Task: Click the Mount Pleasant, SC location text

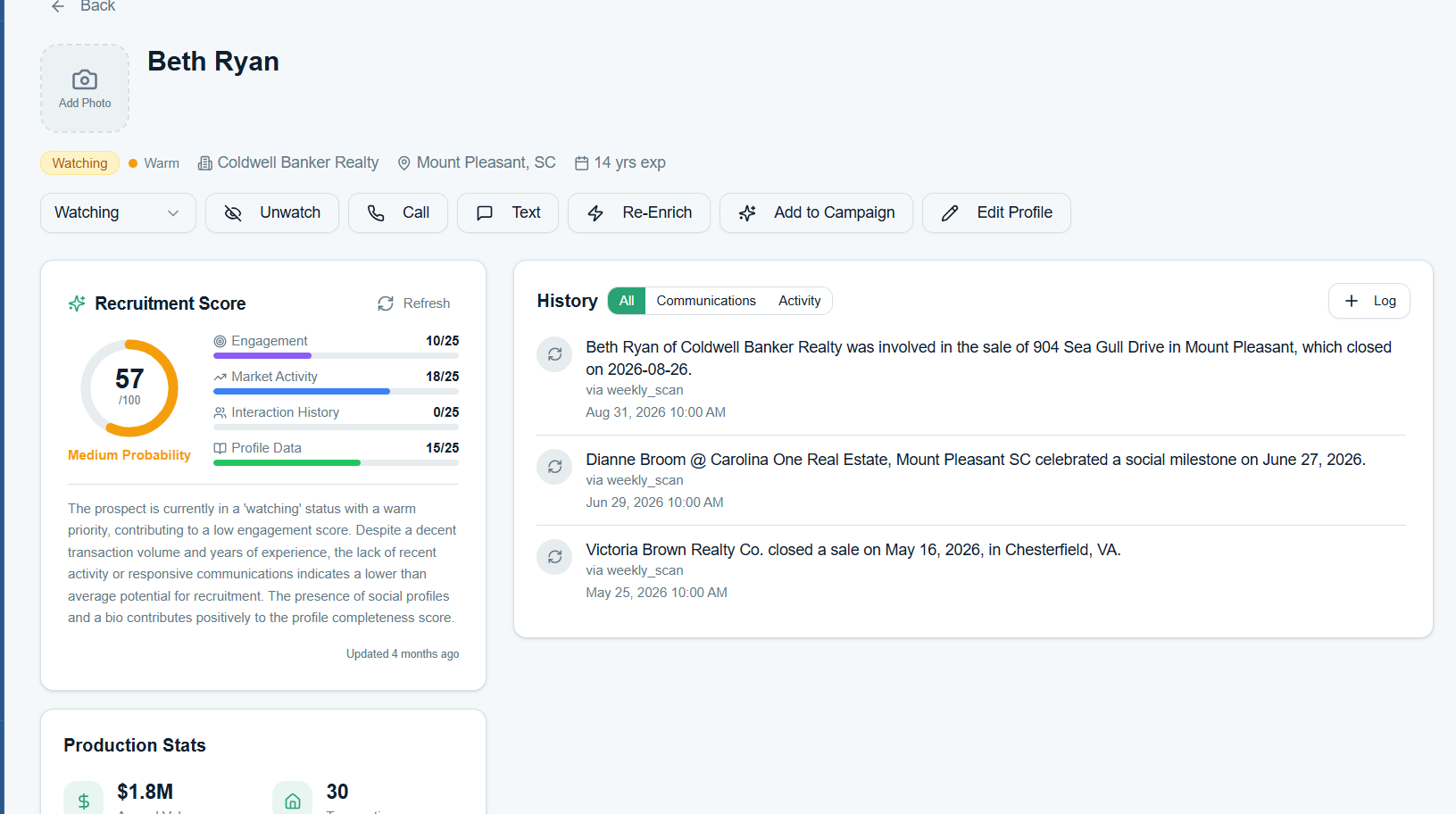Action: (487, 162)
